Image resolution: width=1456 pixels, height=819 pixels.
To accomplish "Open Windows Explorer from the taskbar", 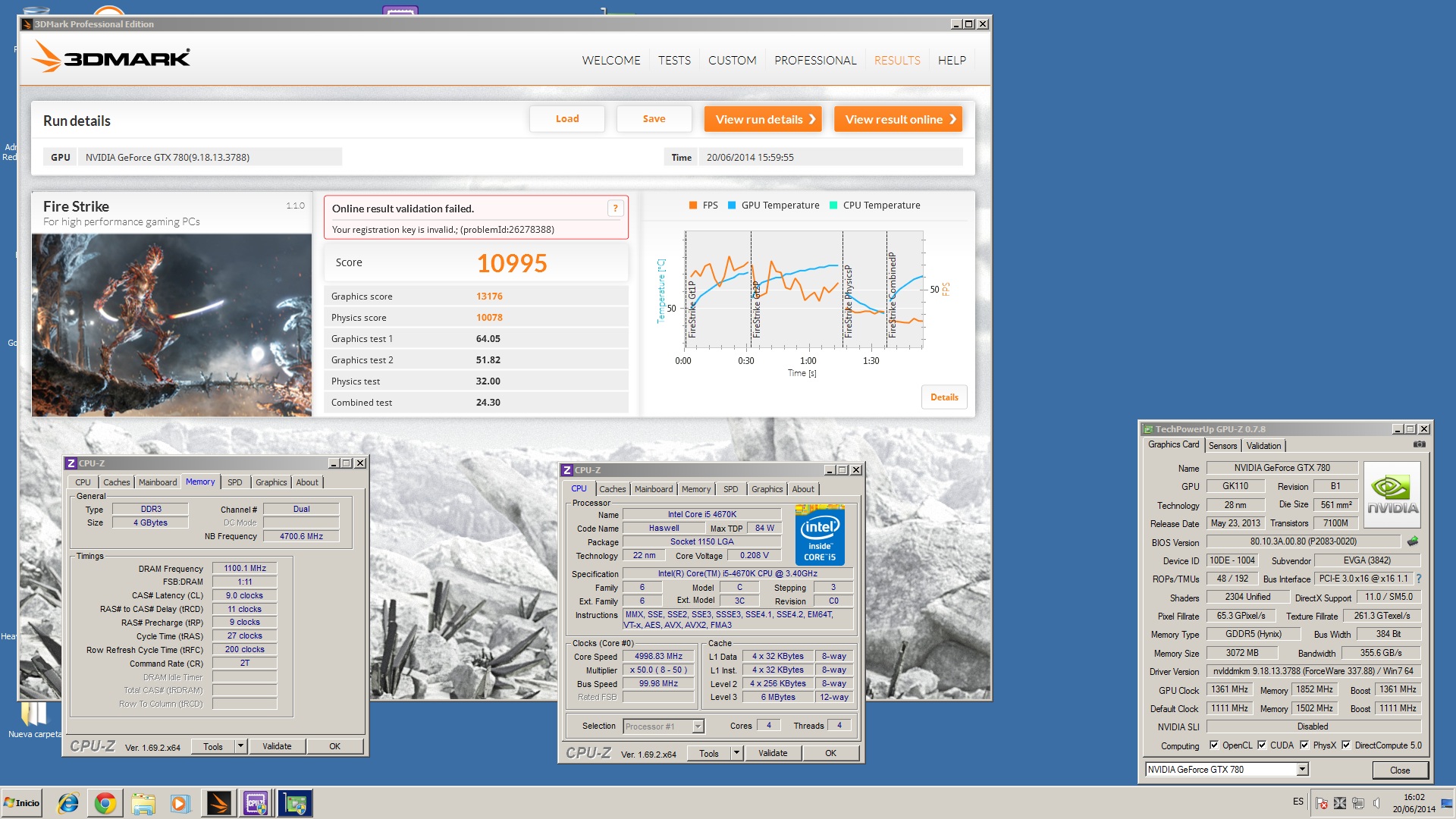I will (x=143, y=803).
